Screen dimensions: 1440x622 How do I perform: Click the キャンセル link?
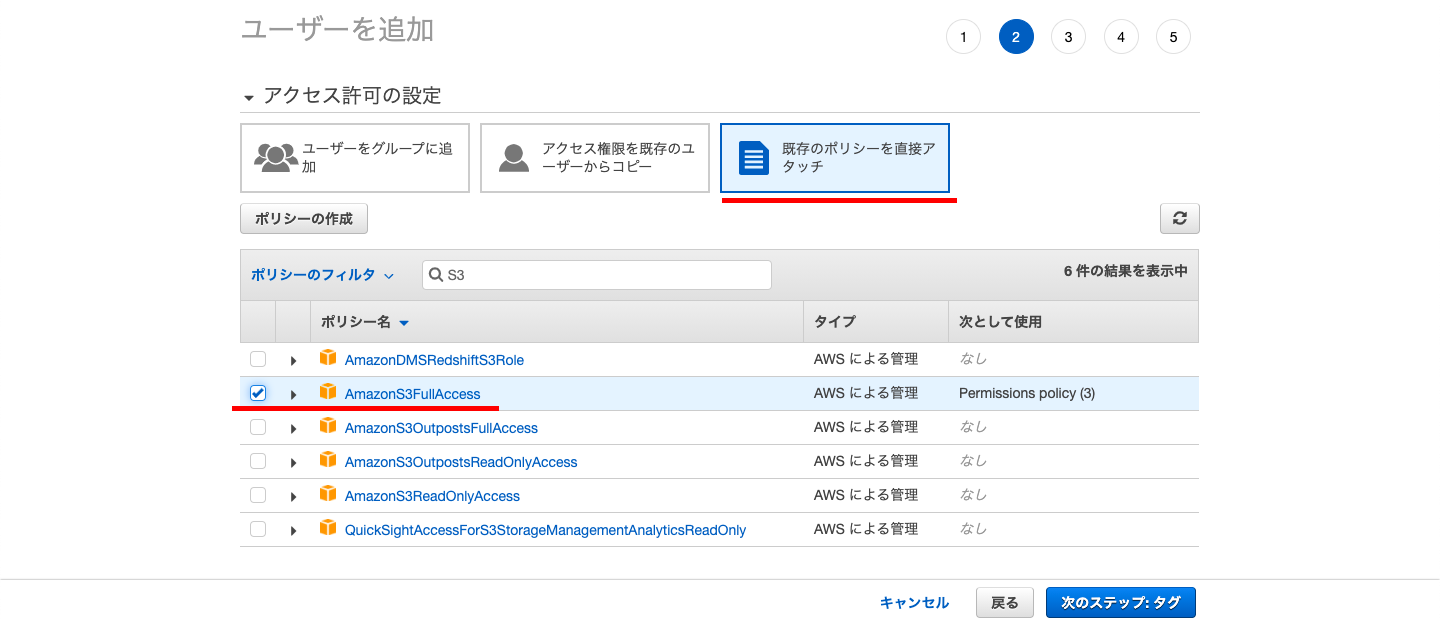tap(914, 602)
